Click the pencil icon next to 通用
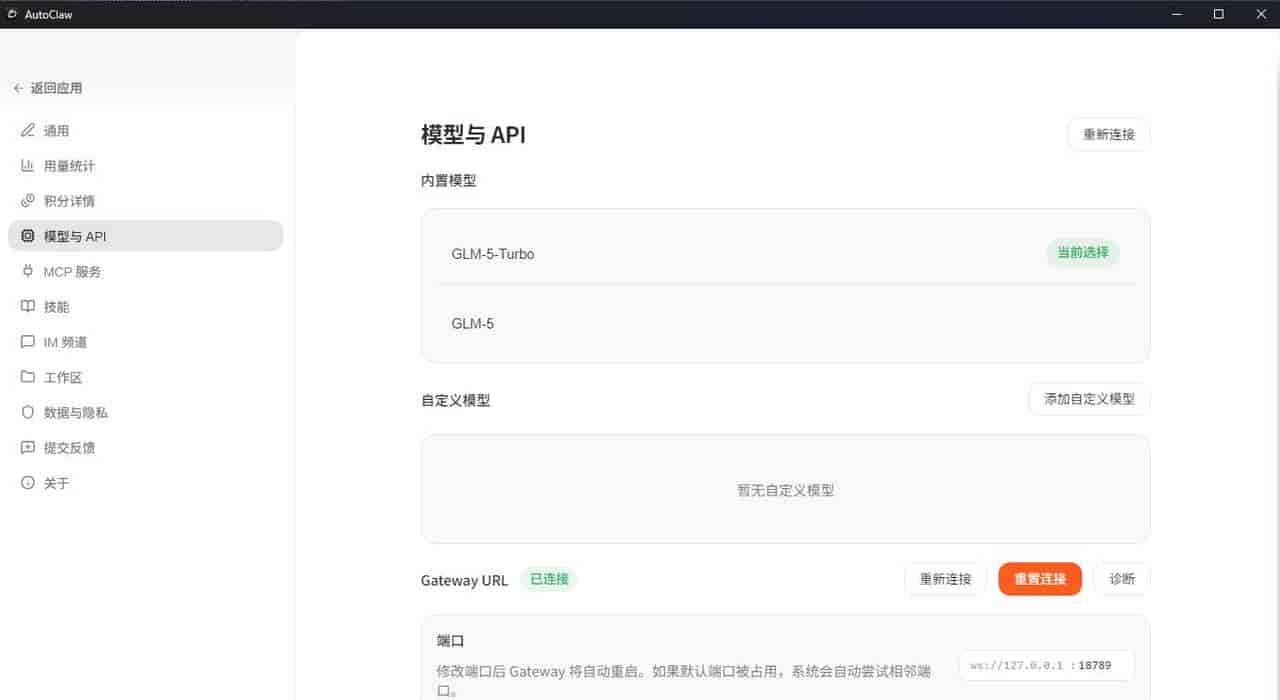This screenshot has height=700, width=1280. (x=28, y=131)
